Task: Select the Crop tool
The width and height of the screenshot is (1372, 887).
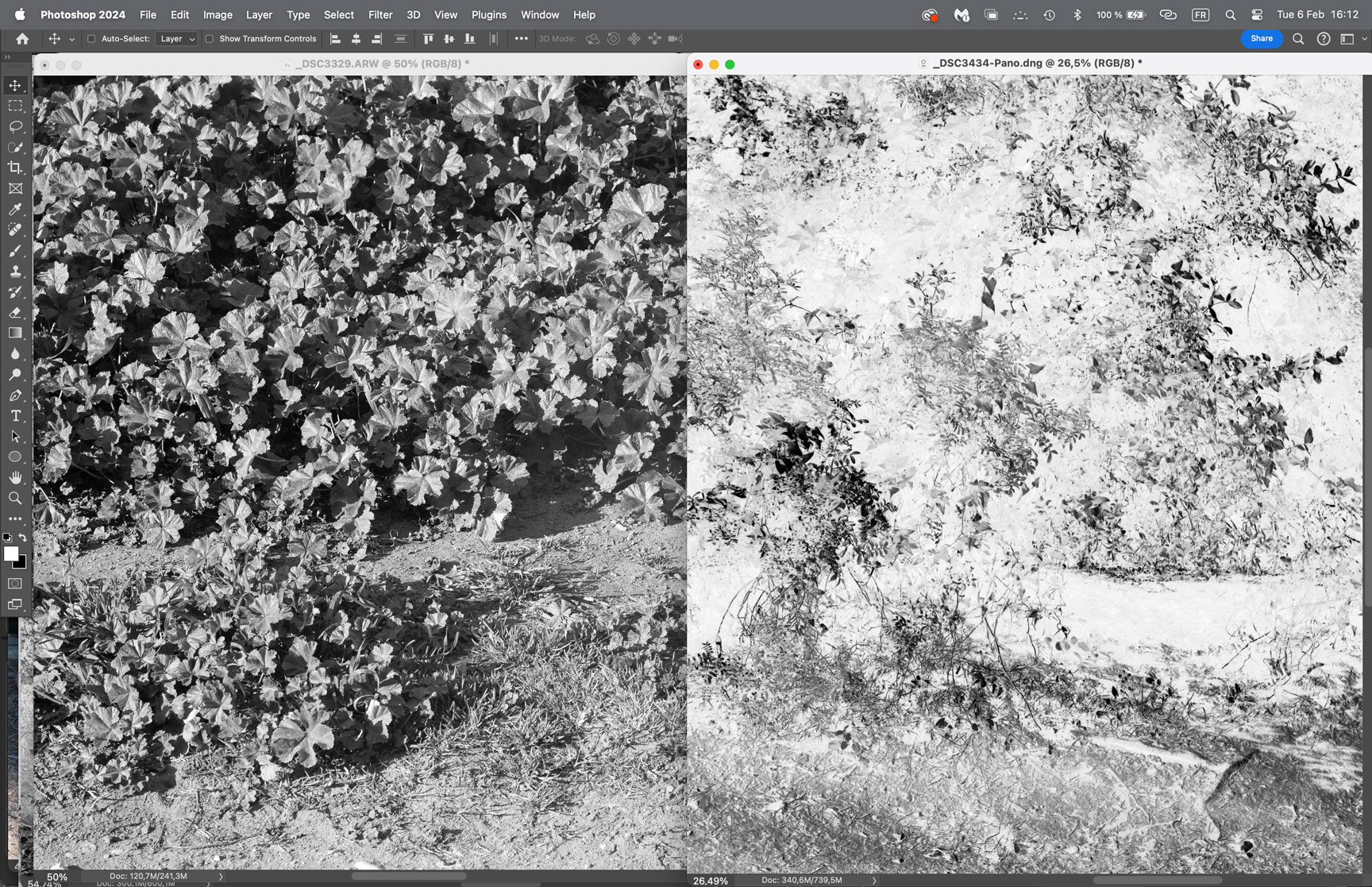Action: [15, 168]
